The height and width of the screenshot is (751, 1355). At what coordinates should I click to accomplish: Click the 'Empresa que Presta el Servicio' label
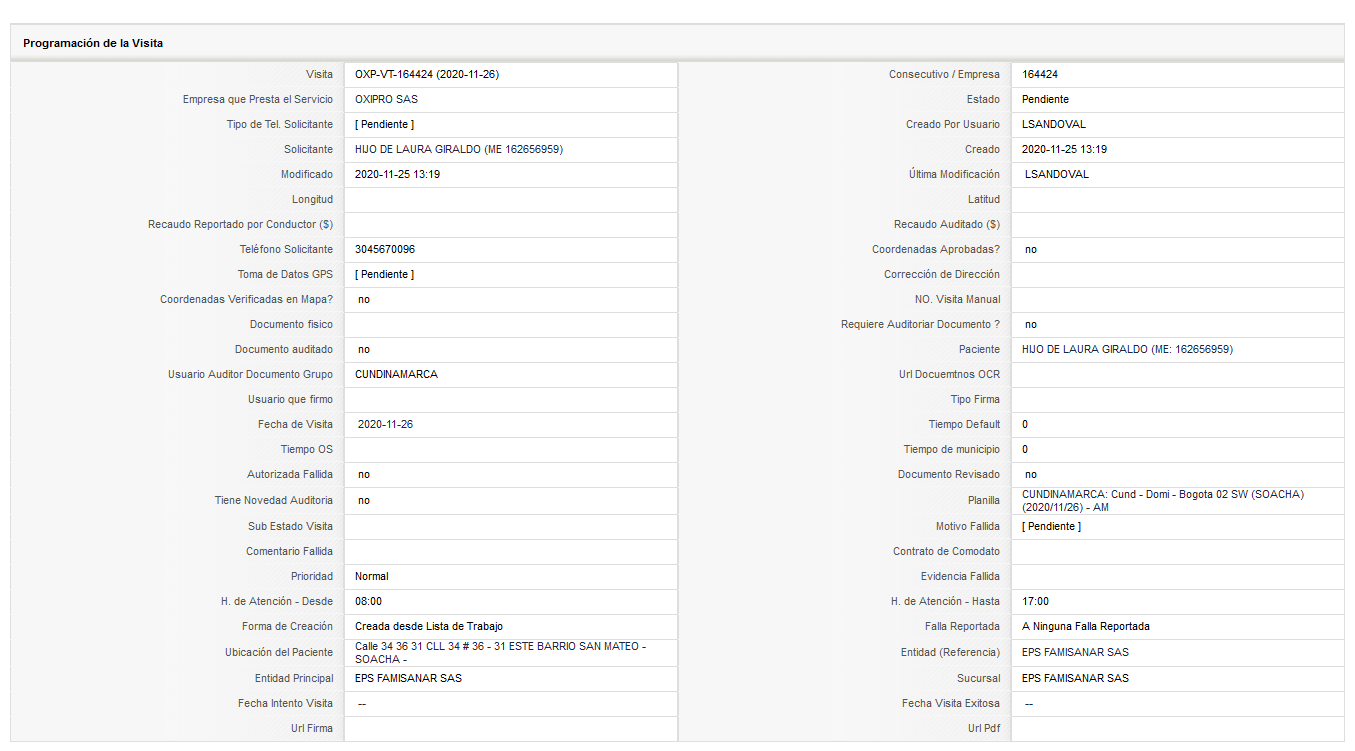click(x=258, y=100)
